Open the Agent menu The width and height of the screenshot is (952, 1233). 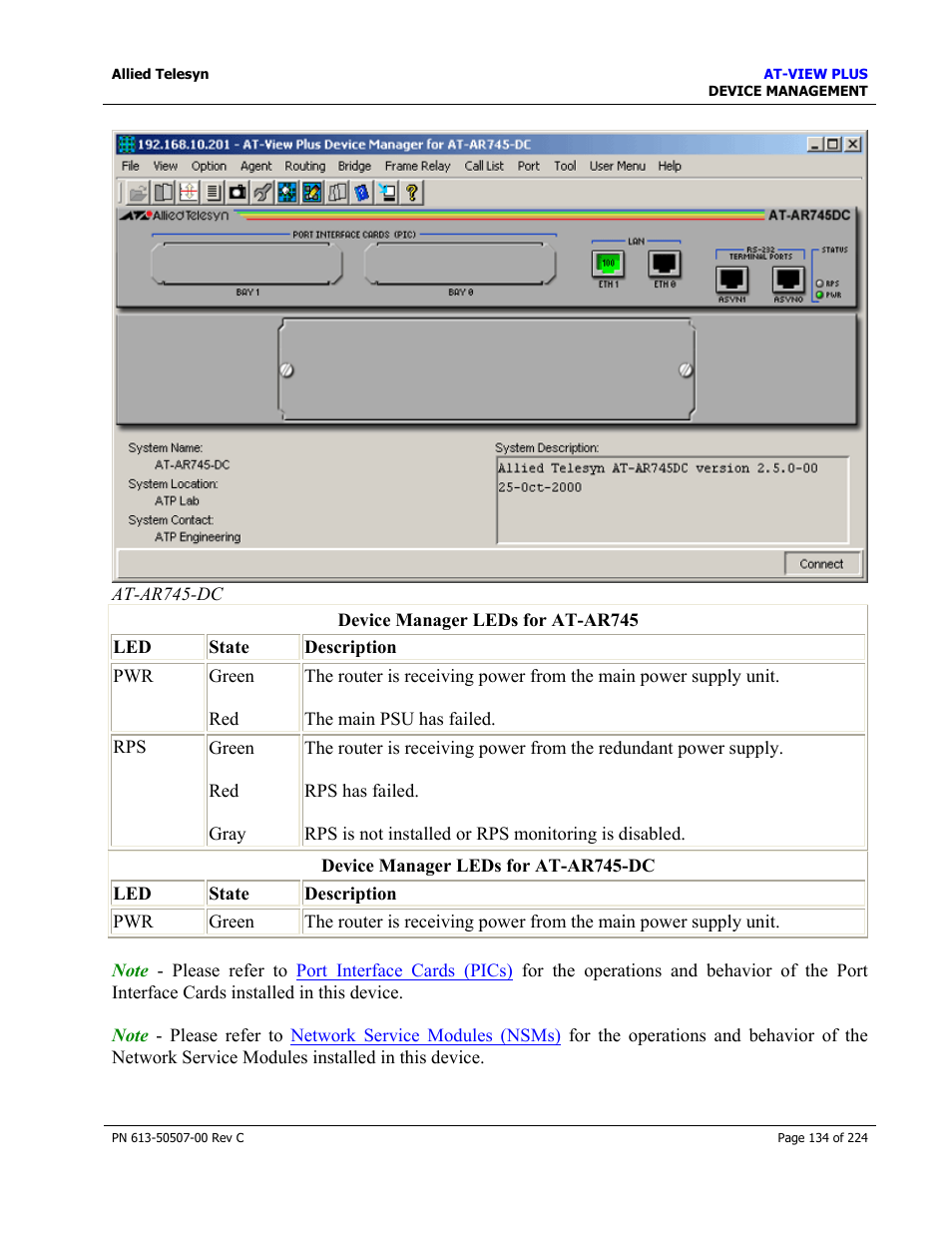coord(256,166)
